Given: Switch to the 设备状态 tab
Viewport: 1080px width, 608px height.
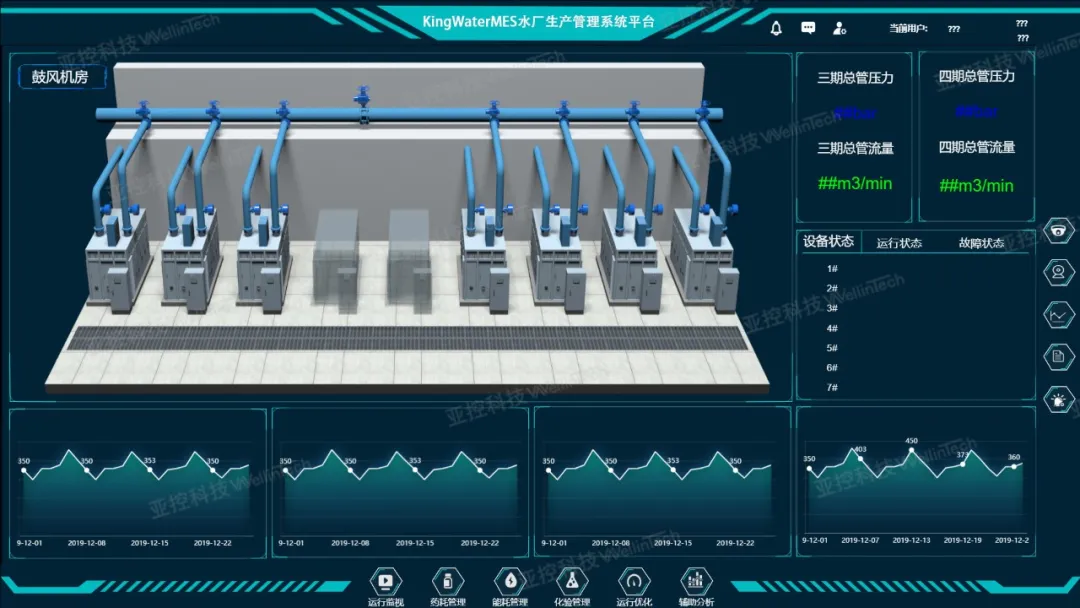Looking at the screenshot, I should (x=828, y=241).
